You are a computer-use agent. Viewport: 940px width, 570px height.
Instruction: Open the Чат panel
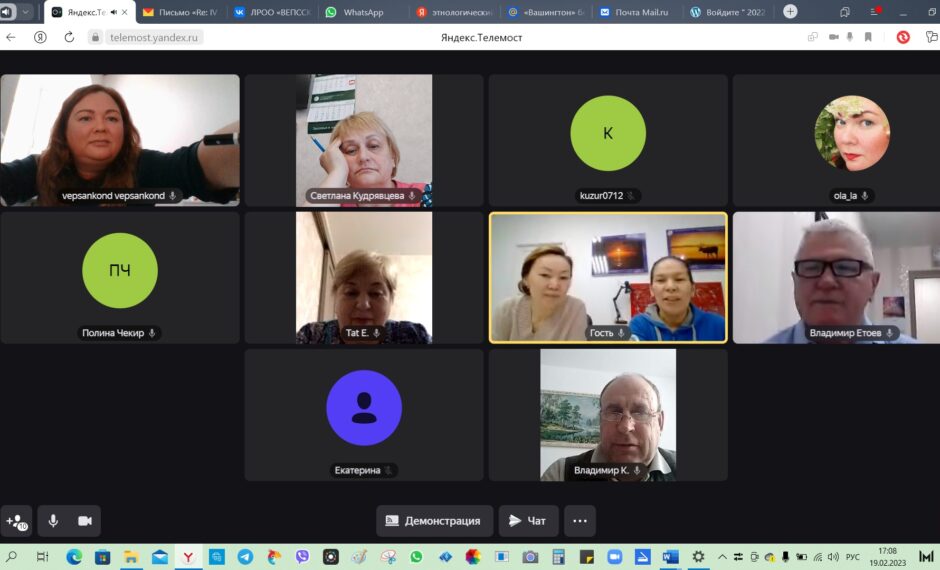[528, 521]
